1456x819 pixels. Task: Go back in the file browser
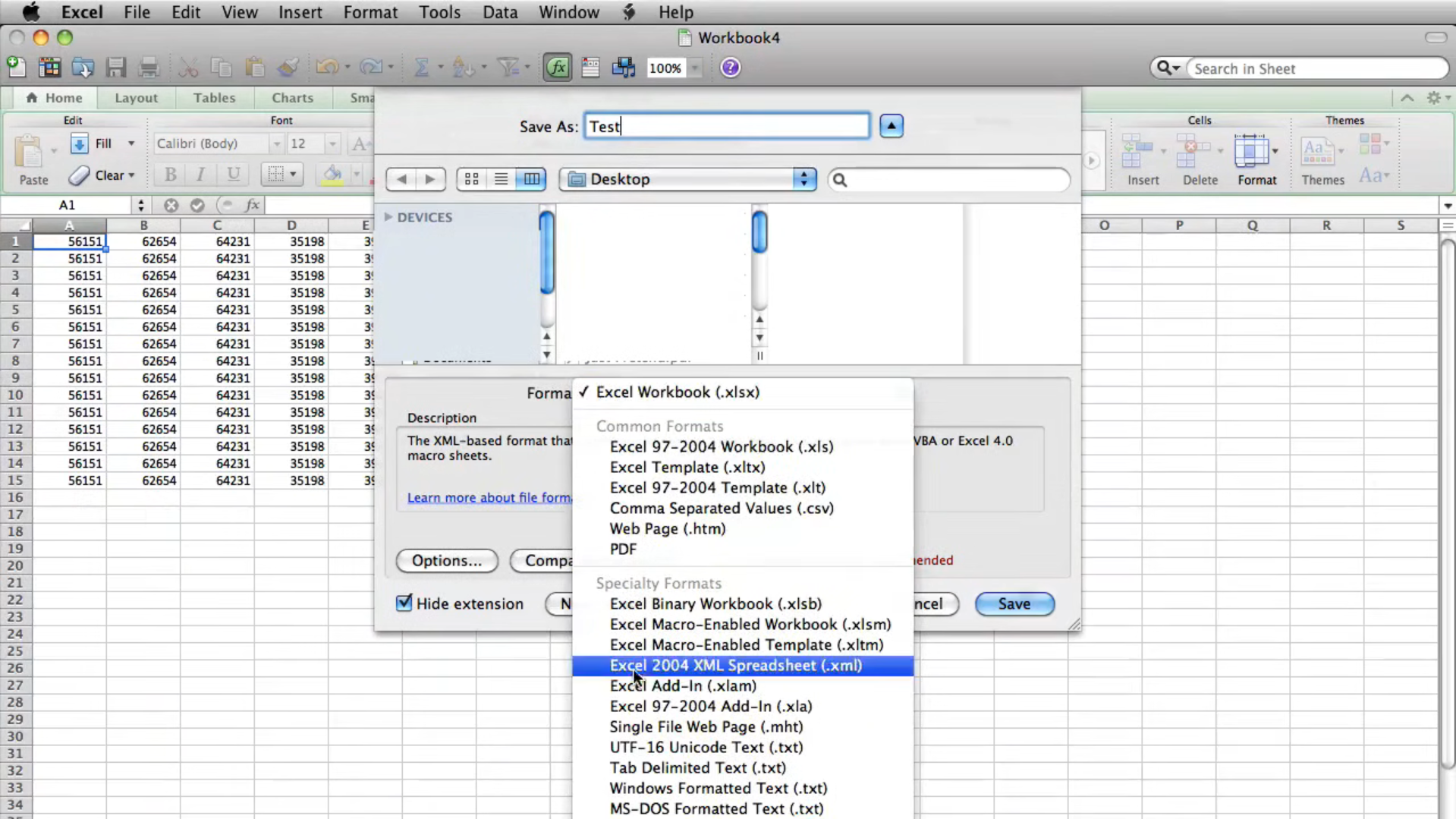point(401,179)
